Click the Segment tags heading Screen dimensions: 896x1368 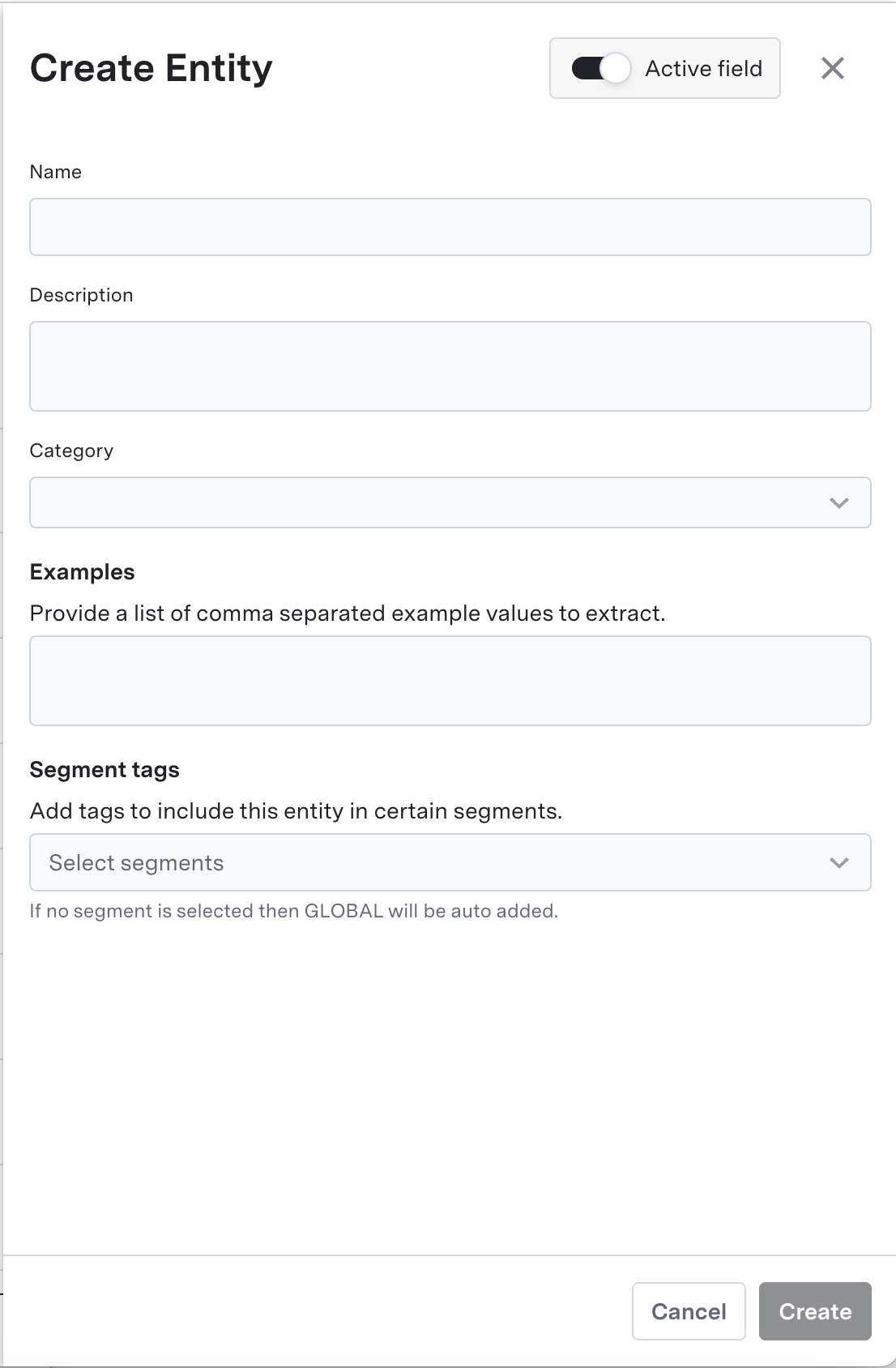click(x=105, y=770)
